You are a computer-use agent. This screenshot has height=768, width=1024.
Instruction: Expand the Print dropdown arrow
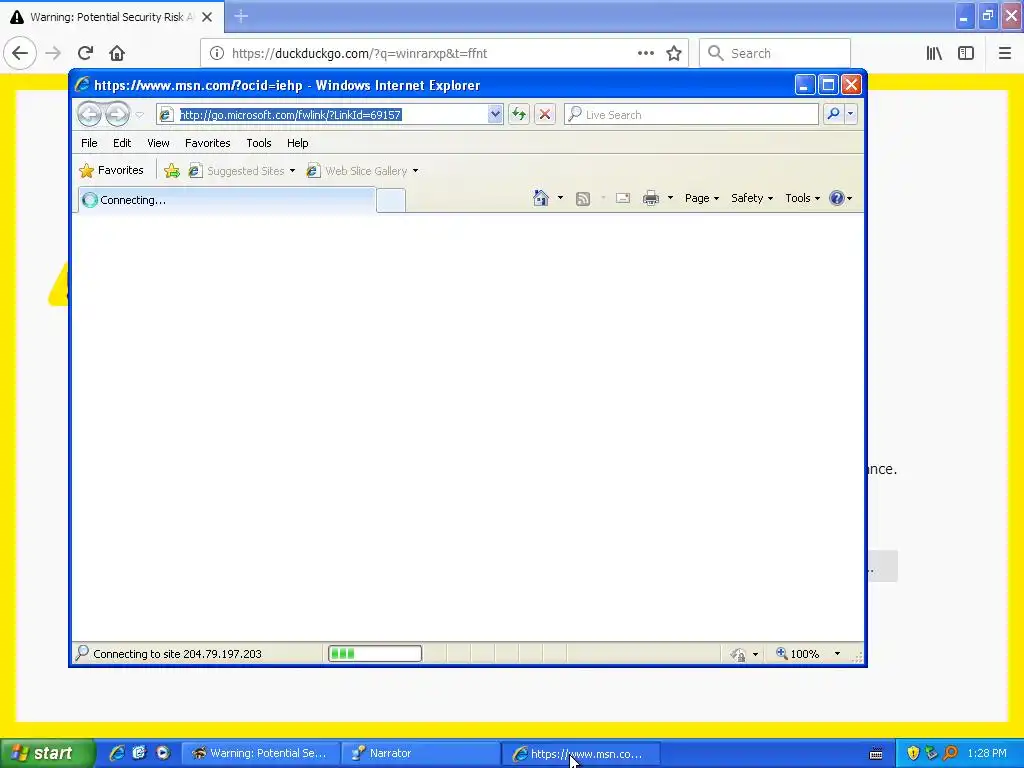click(x=670, y=198)
